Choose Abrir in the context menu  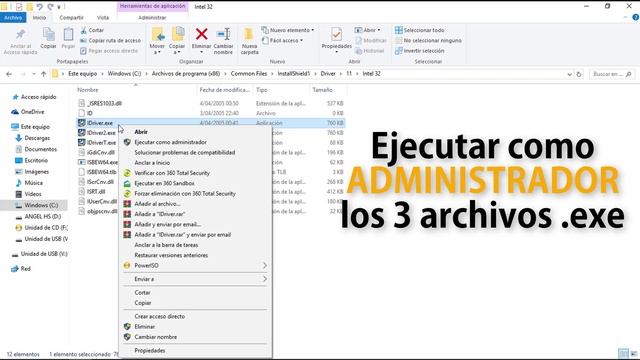[141, 132]
